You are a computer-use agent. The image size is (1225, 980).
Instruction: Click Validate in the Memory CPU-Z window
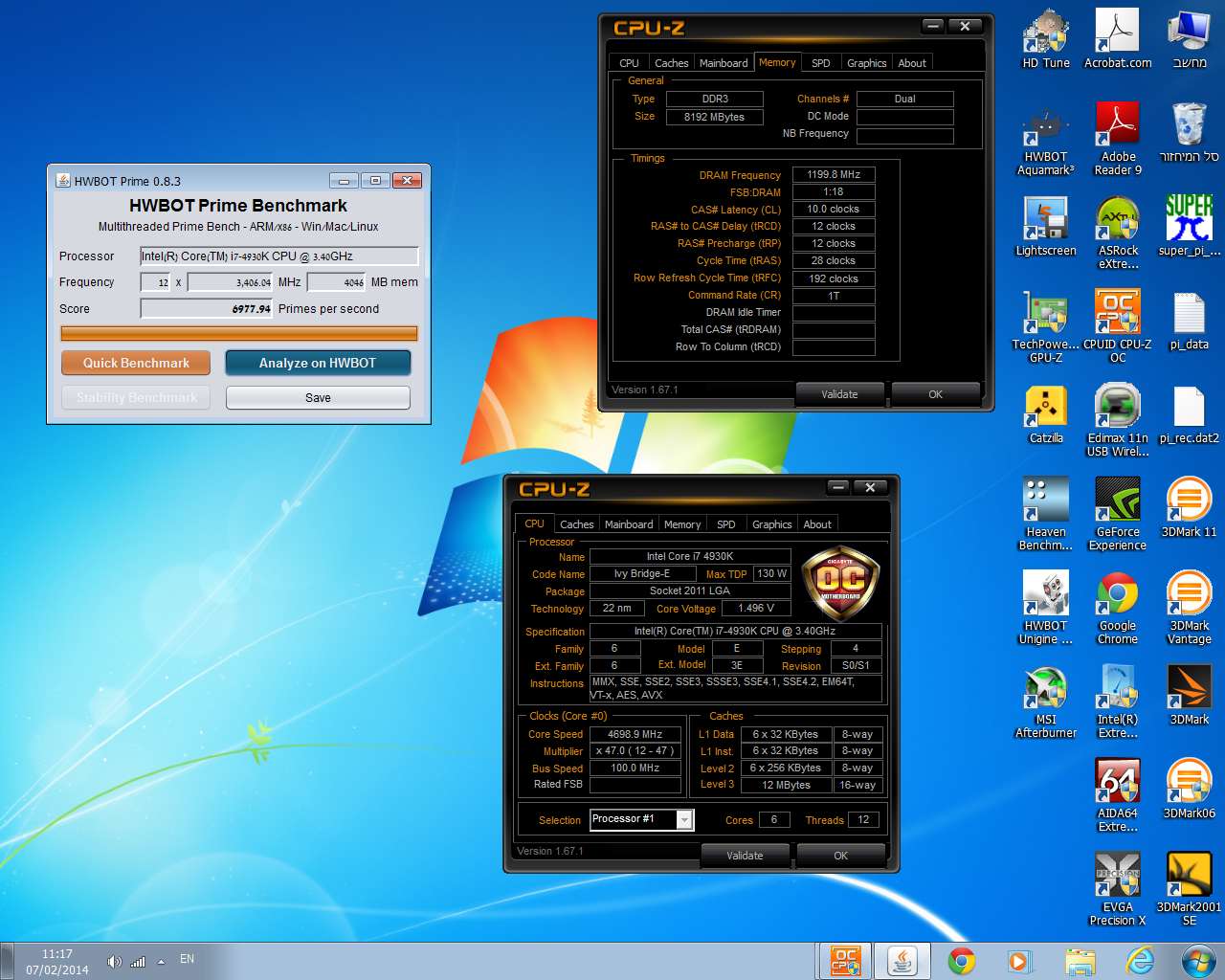[839, 394]
